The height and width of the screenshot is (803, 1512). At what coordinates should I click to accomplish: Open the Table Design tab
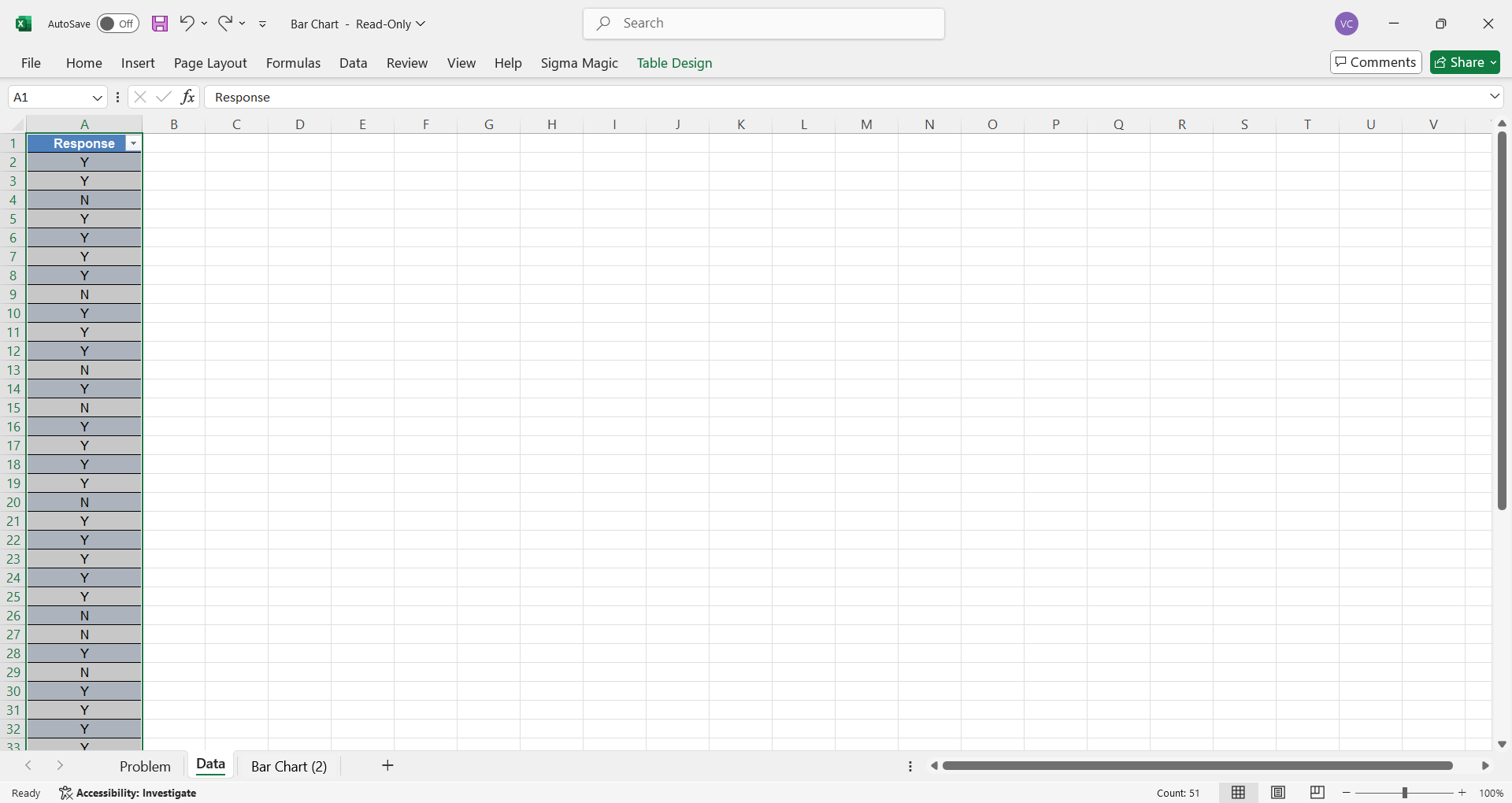point(675,63)
